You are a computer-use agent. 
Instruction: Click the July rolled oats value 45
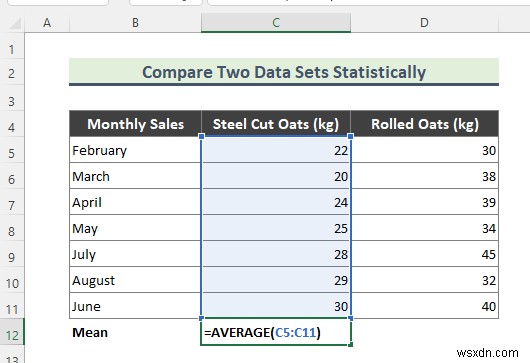coord(425,254)
